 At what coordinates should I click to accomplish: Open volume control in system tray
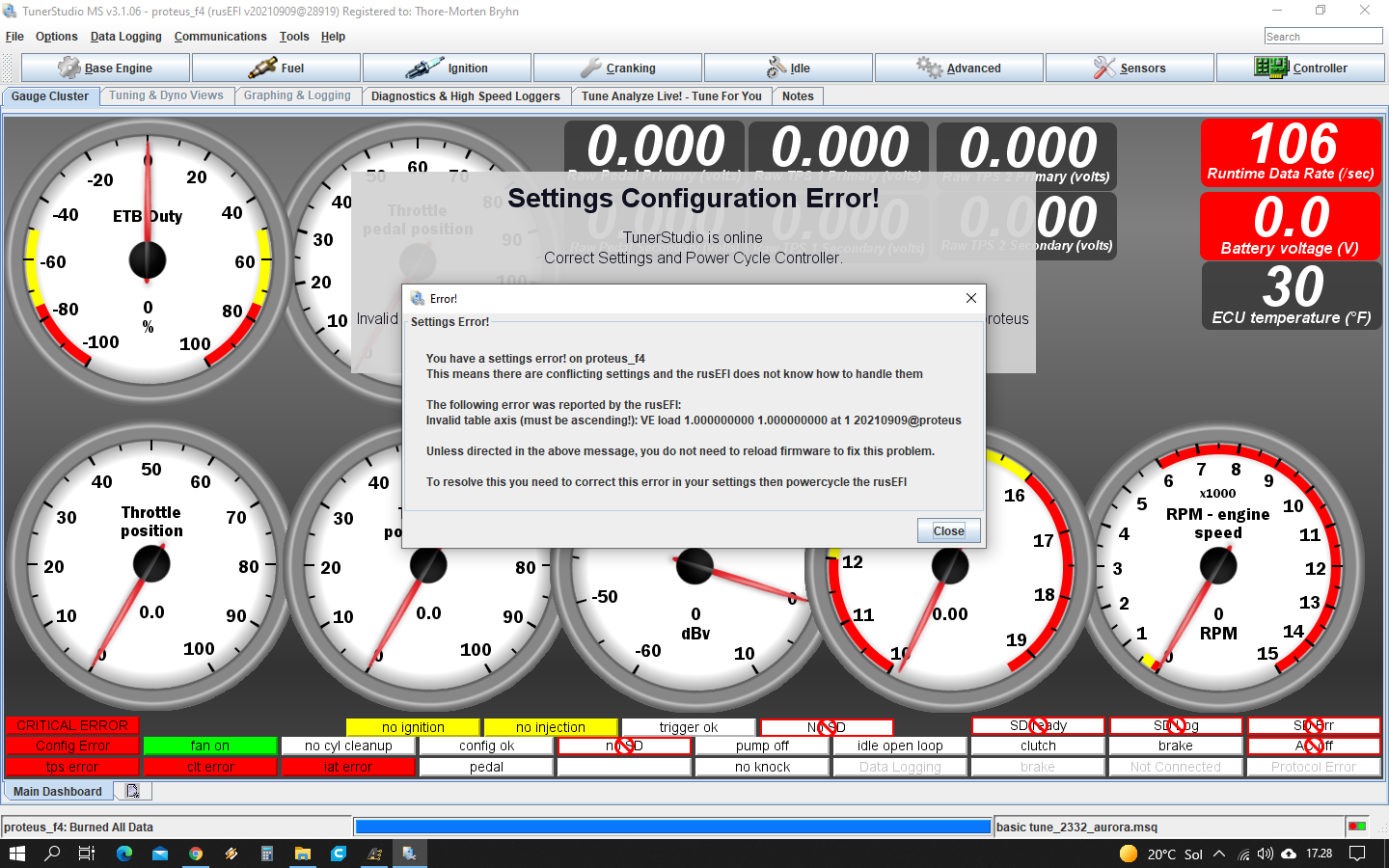[1266, 854]
